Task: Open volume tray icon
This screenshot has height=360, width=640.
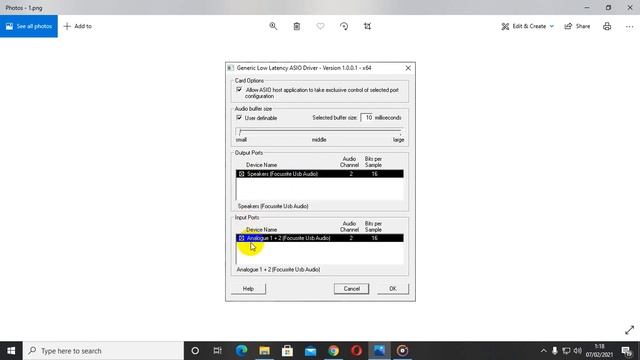Action: 578,351
